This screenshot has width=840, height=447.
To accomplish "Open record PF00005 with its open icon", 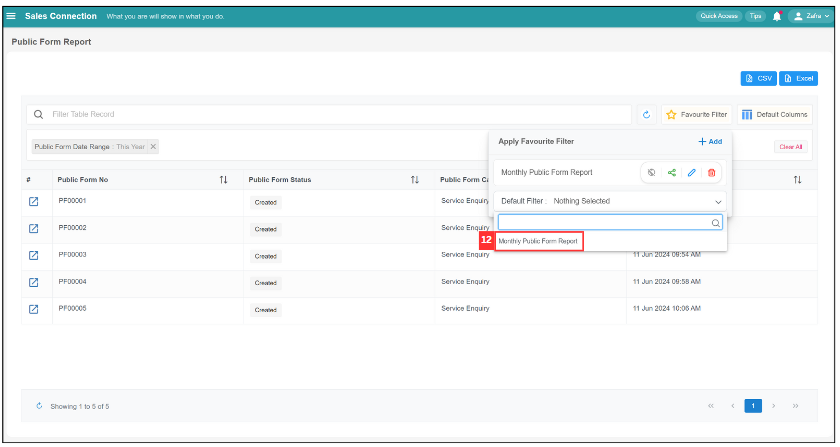I will [x=33, y=309].
